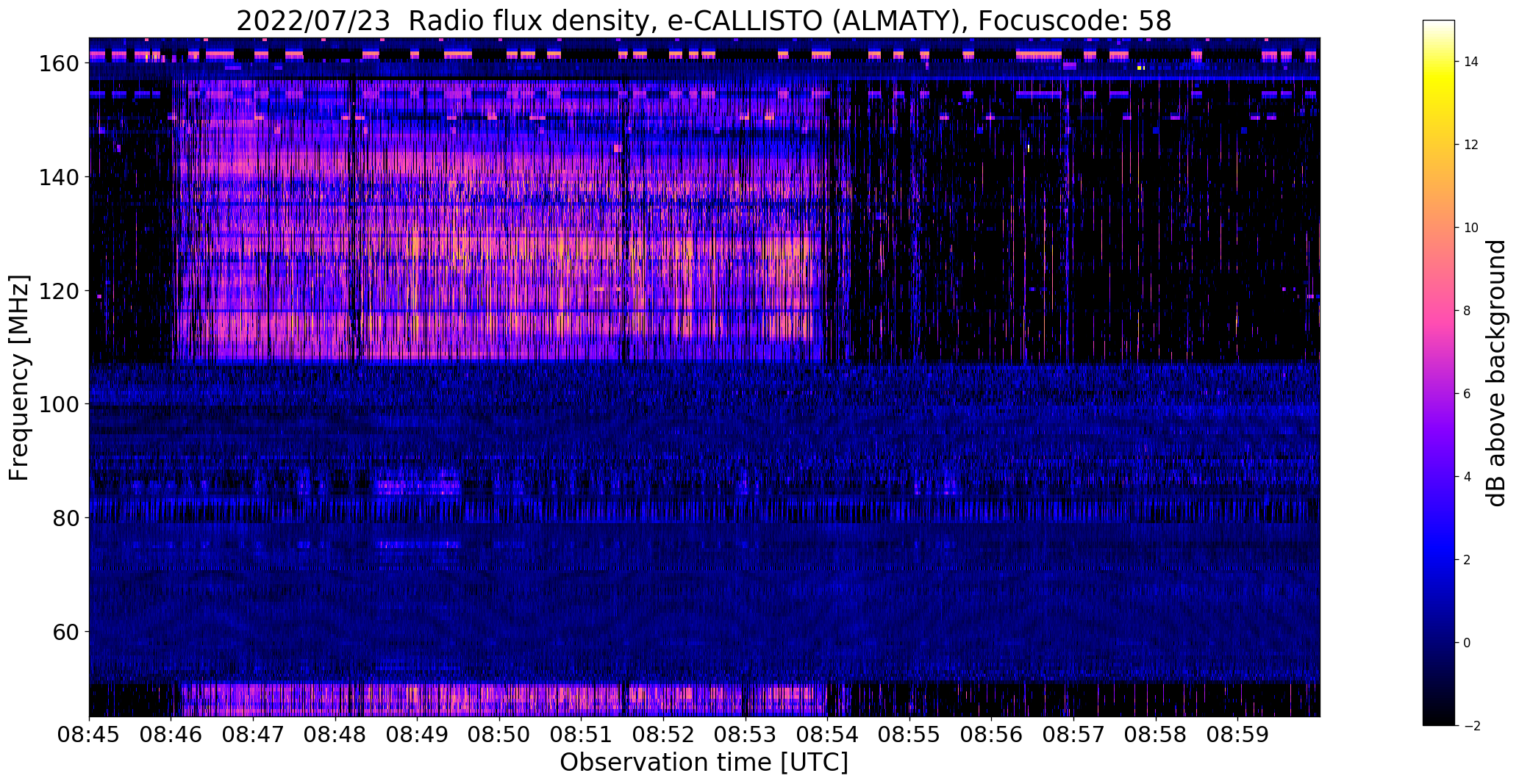Click the colorbar tick label 10

[x=1470, y=229]
